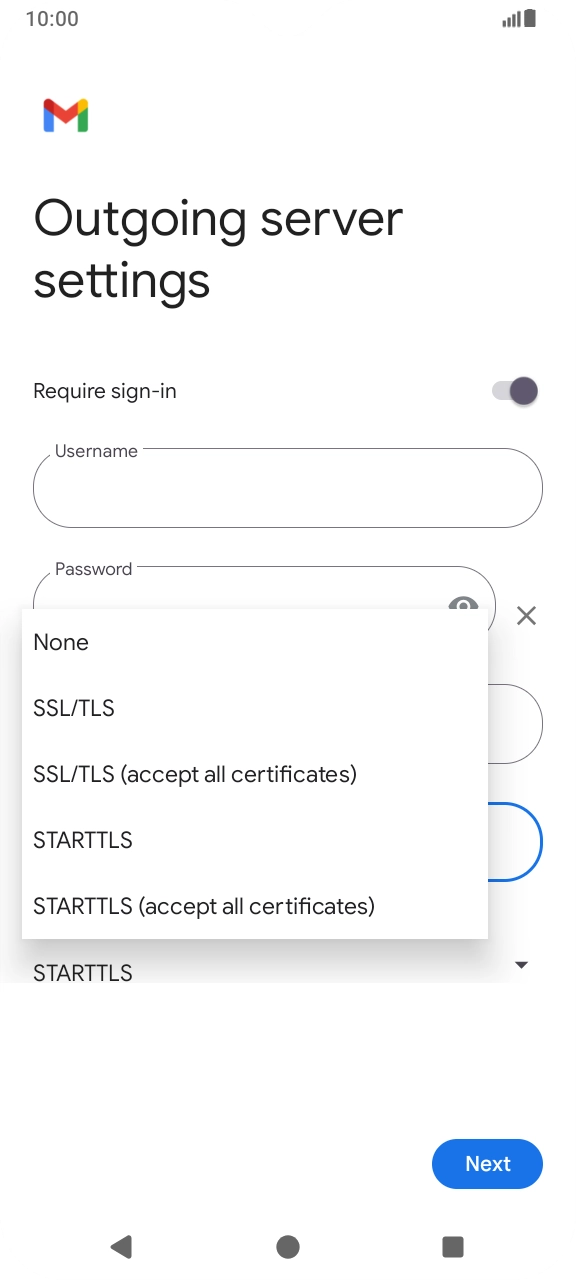Tap the Back navigation triangle
576x1280 pixels.
point(122,1246)
